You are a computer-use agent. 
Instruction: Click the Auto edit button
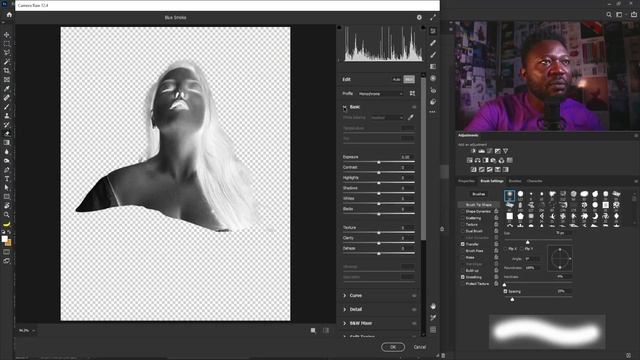tap(396, 80)
